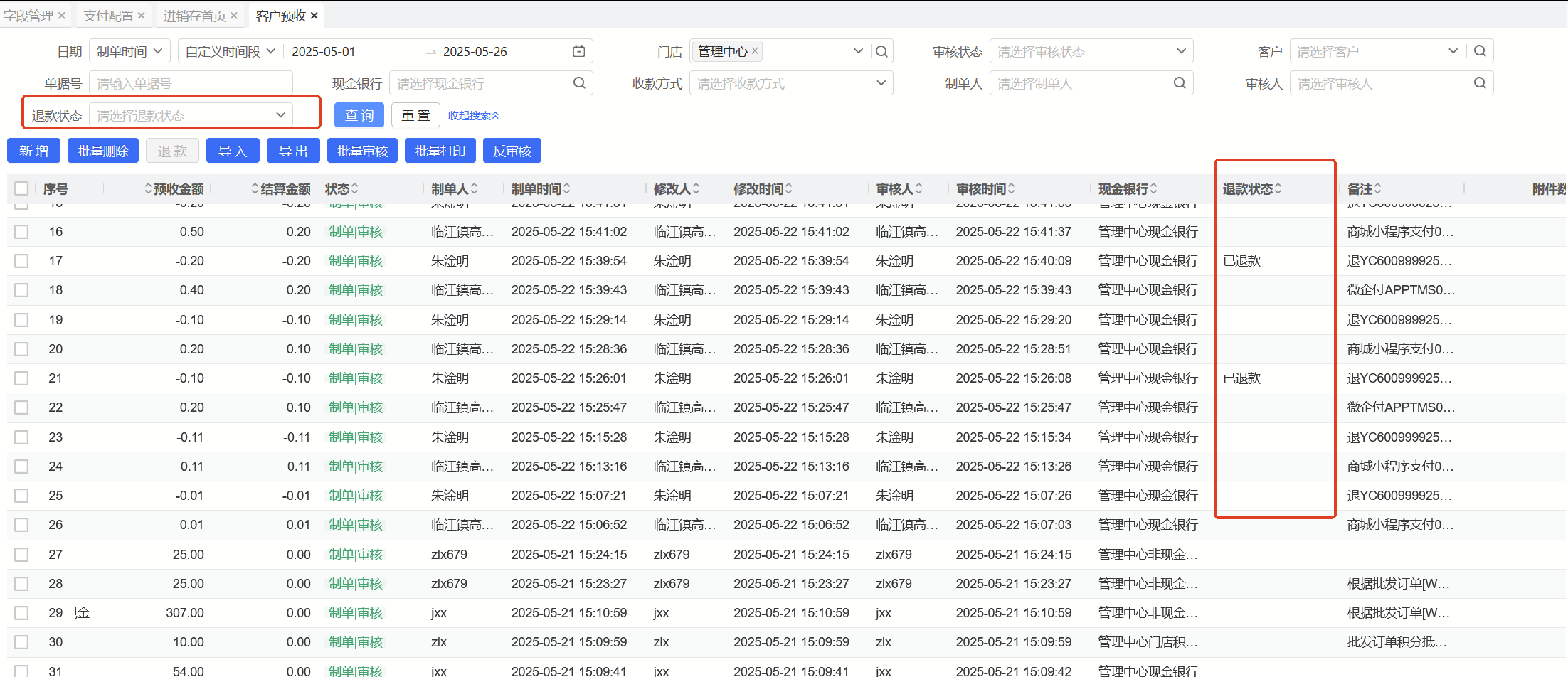
Task: Switch to the 支付配置 tab
Action: click(108, 16)
